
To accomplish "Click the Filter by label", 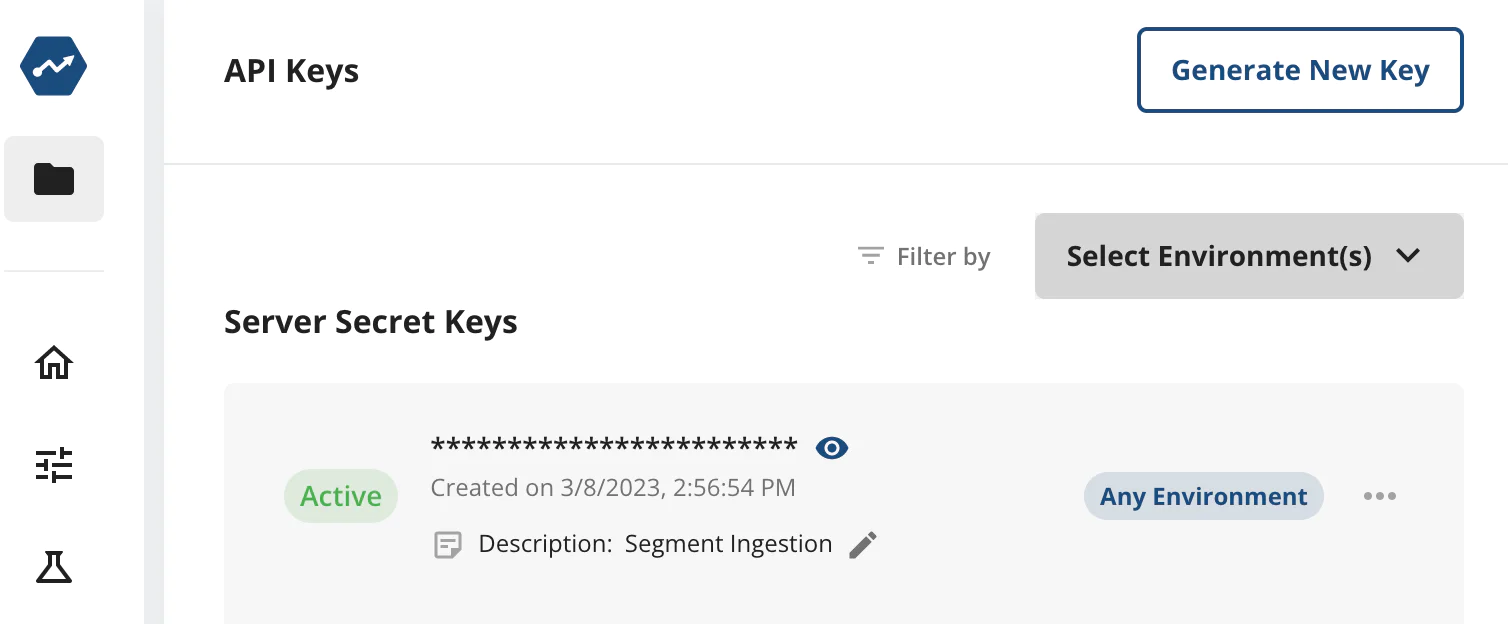I will [943, 257].
